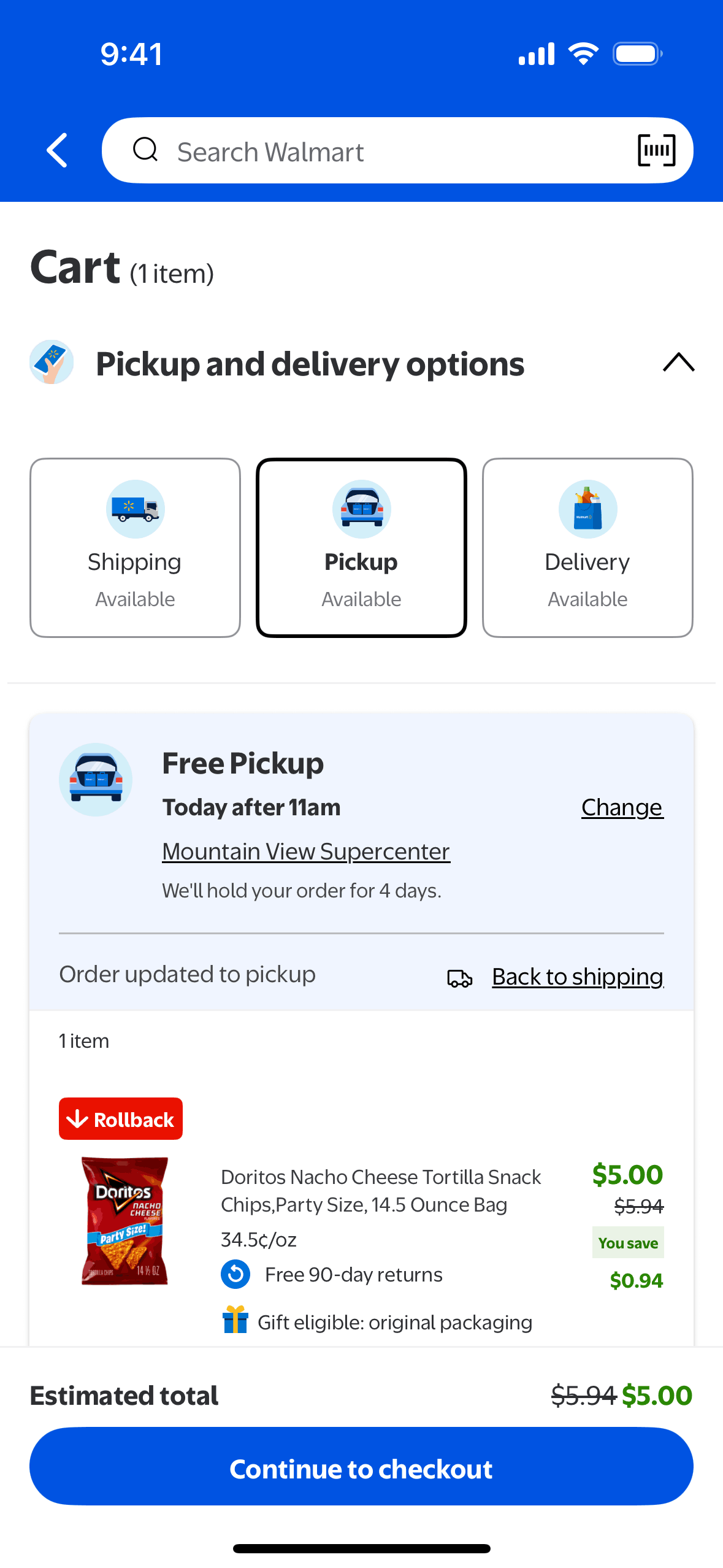Tap the barcode scanner icon
Viewport: 723px width, 1568px height.
pos(656,150)
